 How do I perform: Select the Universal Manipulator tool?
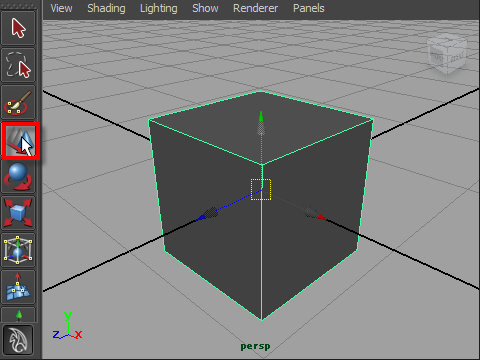click(18, 250)
